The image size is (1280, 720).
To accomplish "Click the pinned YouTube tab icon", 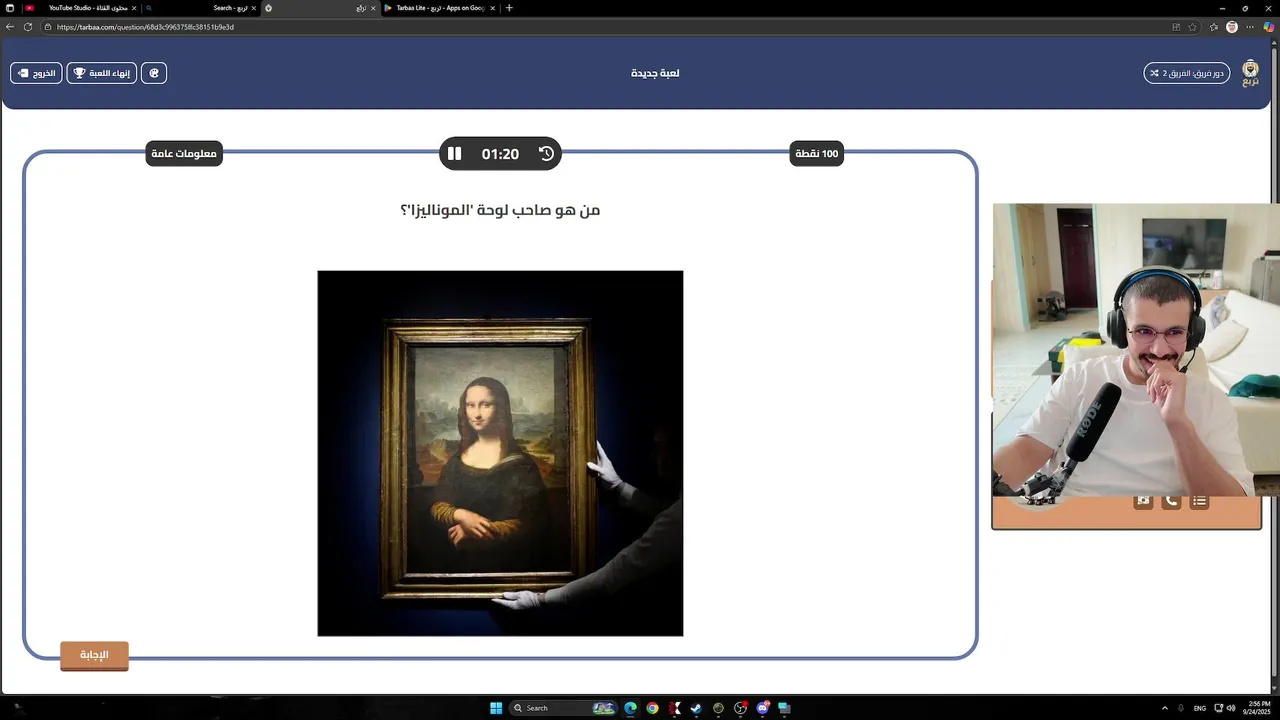I will (29, 8).
